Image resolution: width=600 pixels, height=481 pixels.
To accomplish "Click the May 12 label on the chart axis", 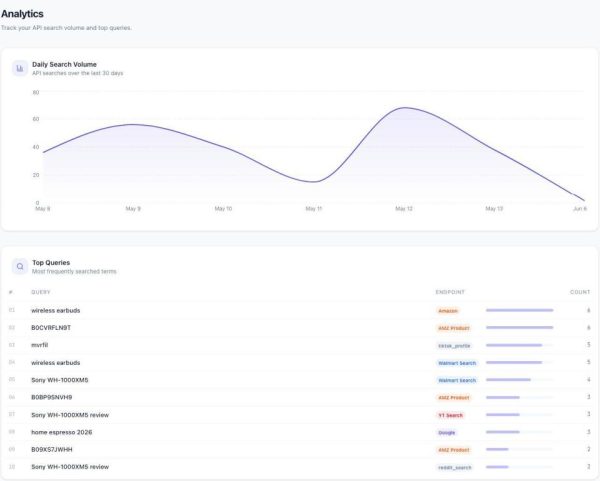I will click(404, 209).
